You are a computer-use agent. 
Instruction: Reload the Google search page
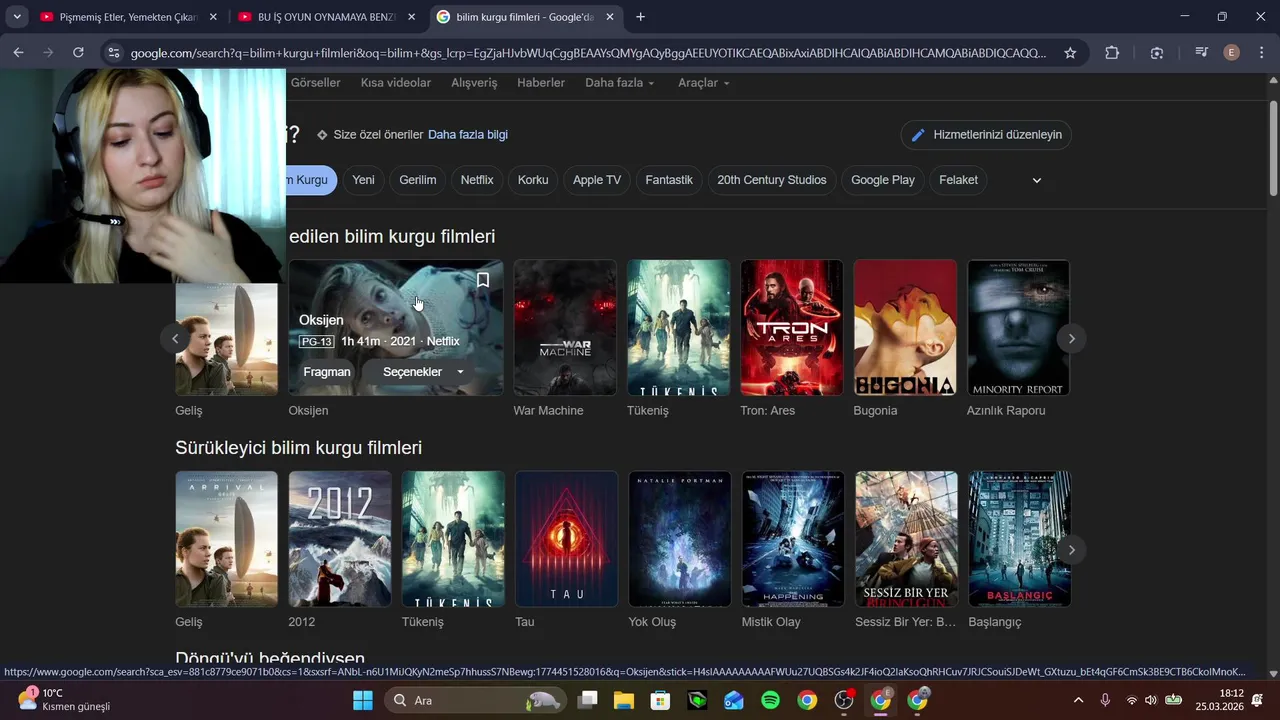(78, 53)
